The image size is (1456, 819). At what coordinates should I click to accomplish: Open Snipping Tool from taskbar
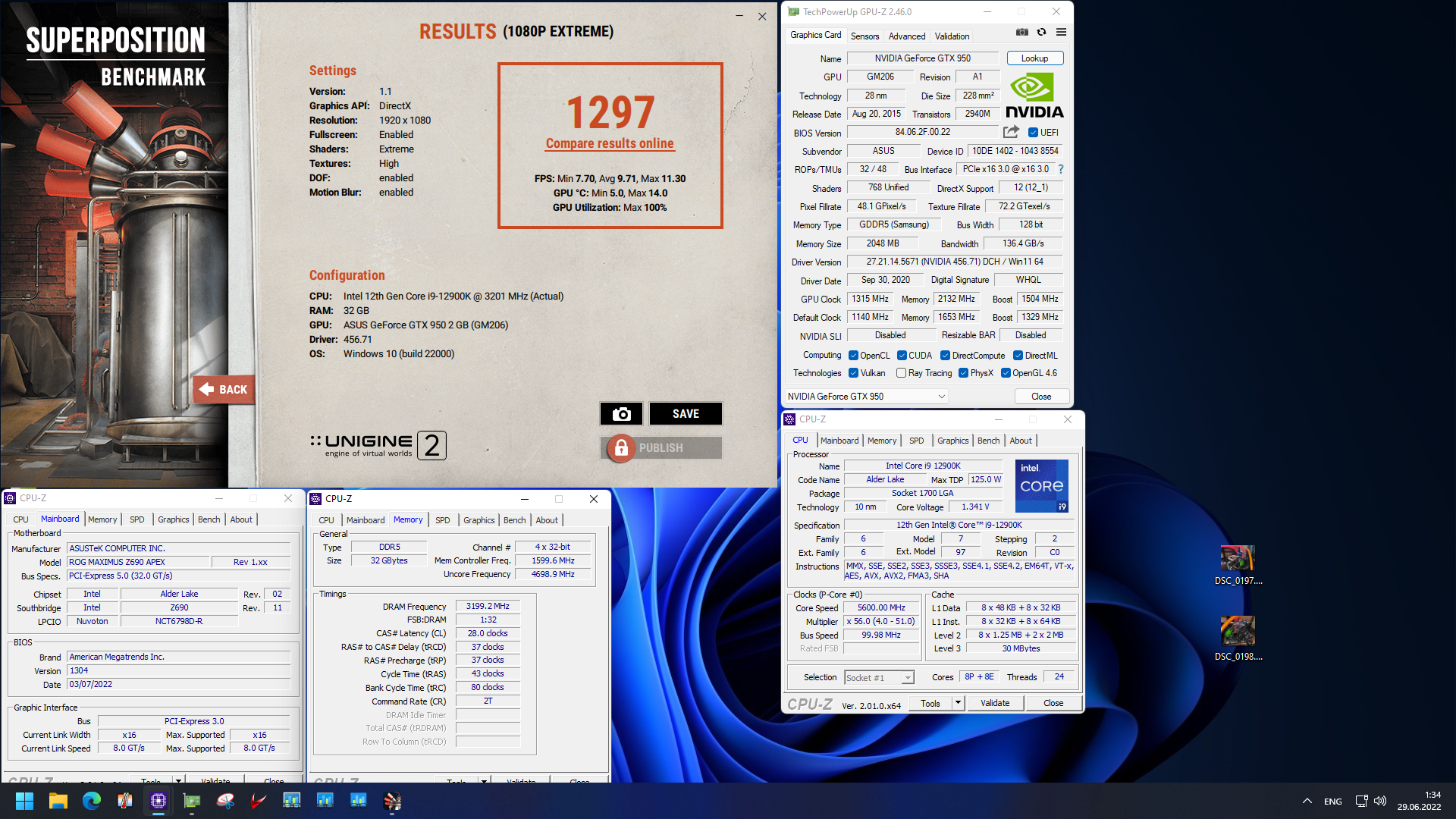[x=225, y=801]
